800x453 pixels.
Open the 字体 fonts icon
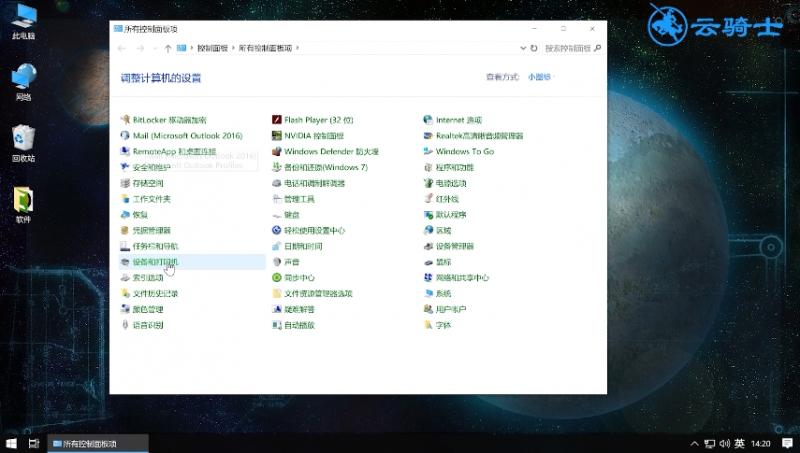pos(428,325)
